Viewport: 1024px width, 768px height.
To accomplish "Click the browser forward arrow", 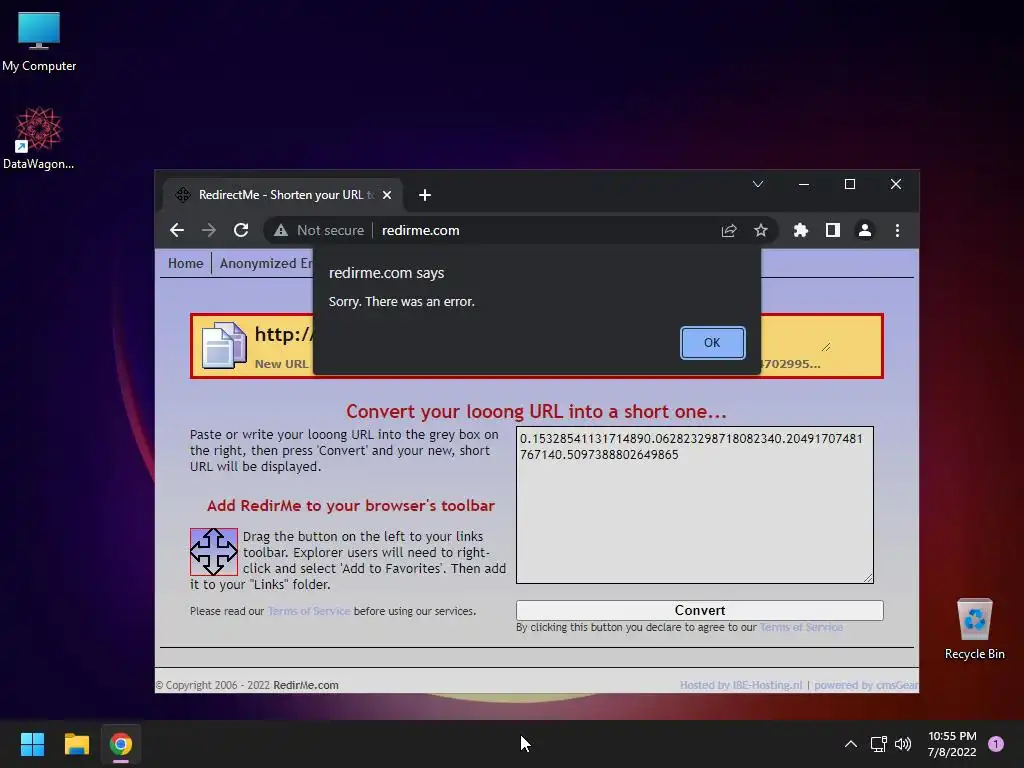I will 209,230.
